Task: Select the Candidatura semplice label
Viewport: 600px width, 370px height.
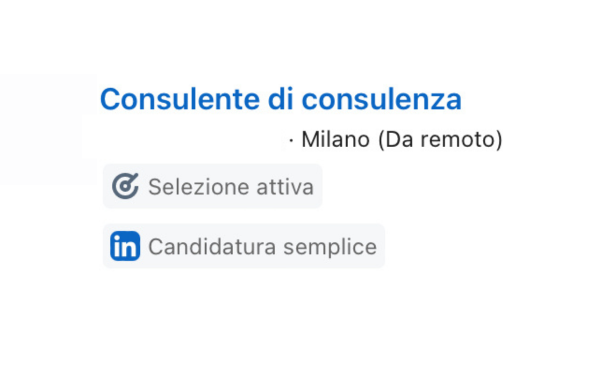Action: click(x=262, y=246)
